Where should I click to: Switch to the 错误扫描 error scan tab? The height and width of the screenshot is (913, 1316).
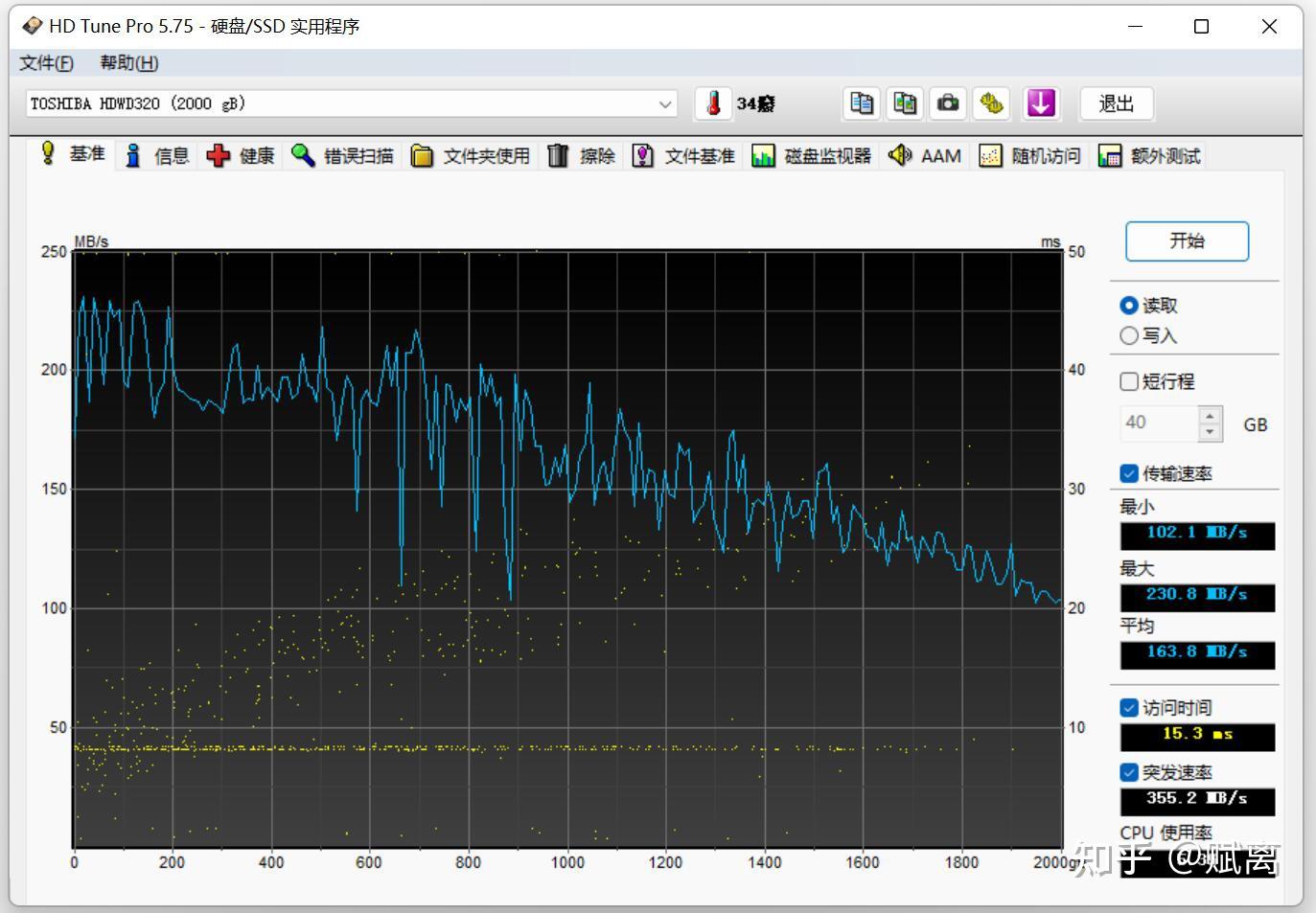click(342, 156)
